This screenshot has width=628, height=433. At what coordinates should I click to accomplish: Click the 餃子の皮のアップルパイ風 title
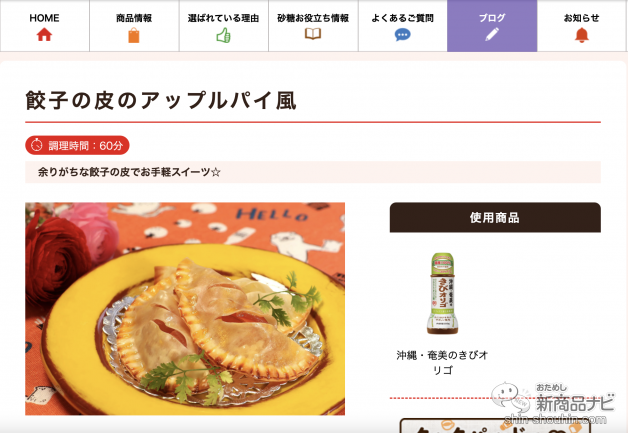click(161, 100)
